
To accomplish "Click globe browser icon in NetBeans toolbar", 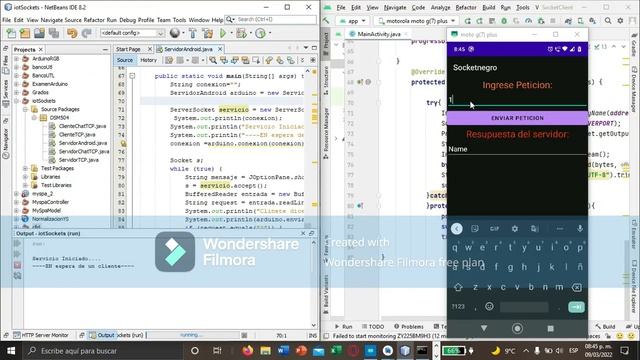I will 175,33.
